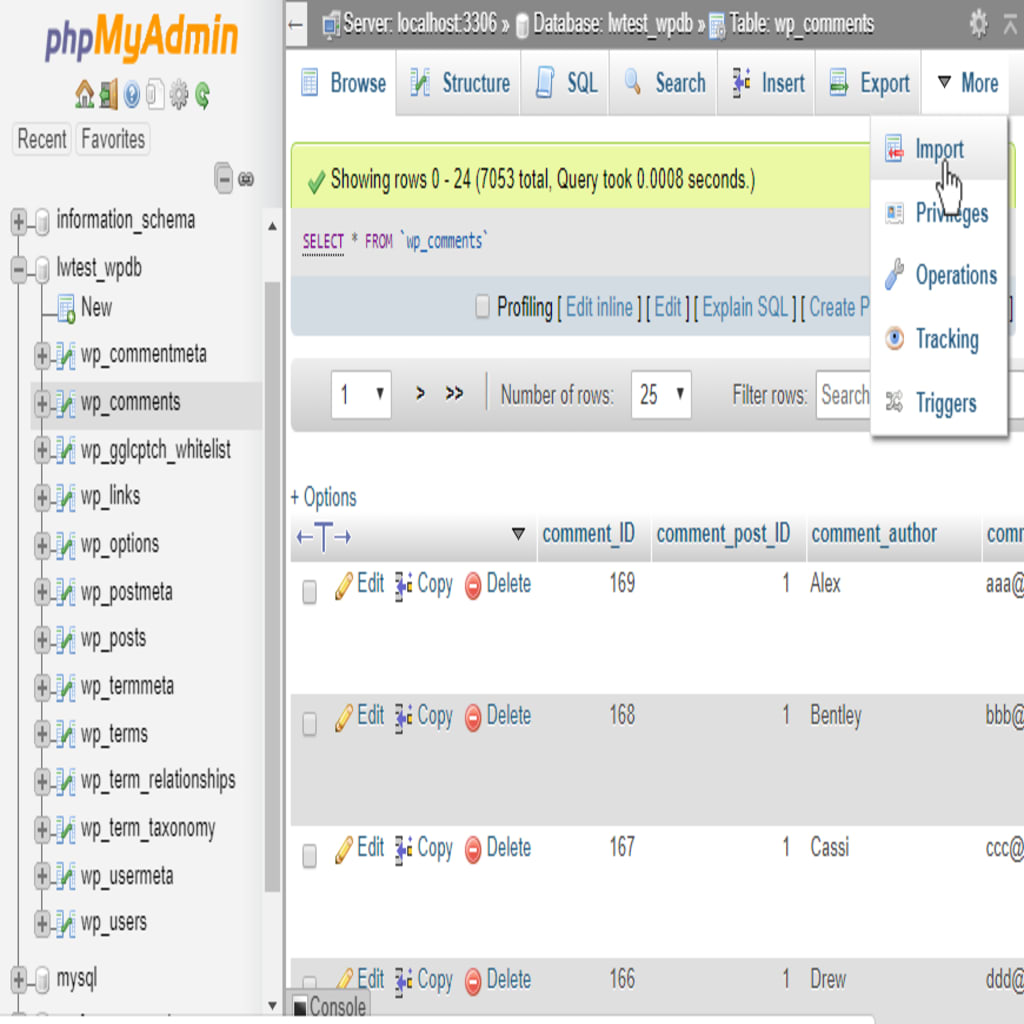This screenshot has width=1024, height=1024.
Task: Click page settings gear in top bar
Action: [978, 24]
